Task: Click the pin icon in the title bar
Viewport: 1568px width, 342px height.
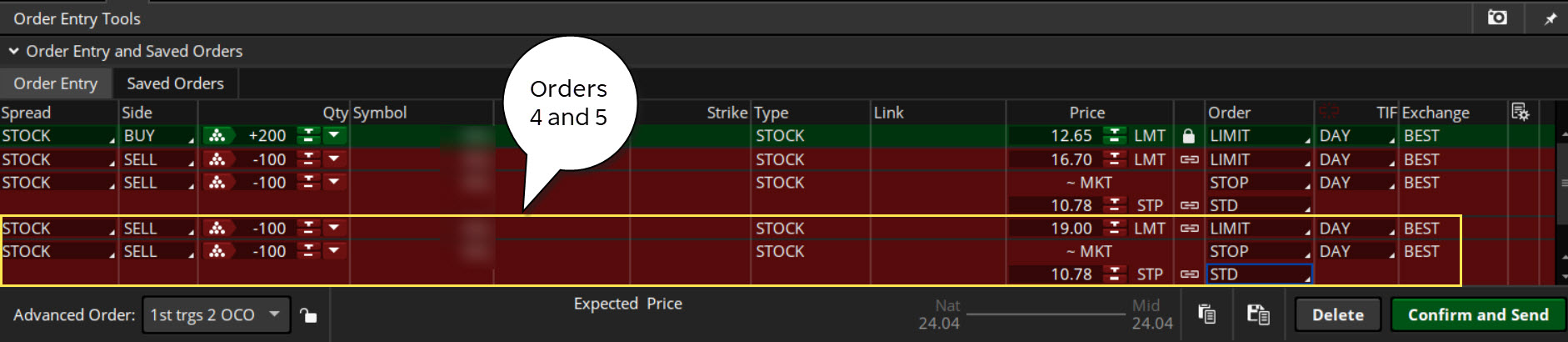Action: click(1550, 18)
